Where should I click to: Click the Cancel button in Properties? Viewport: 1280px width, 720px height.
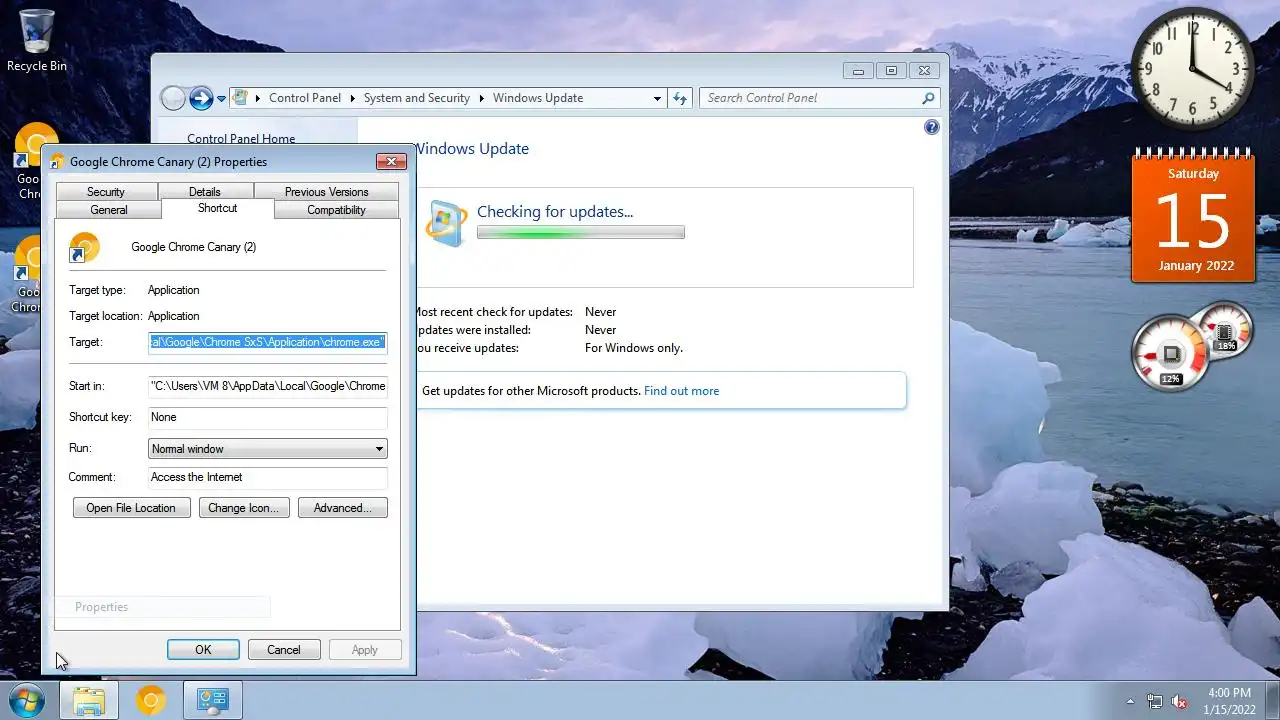pos(284,650)
